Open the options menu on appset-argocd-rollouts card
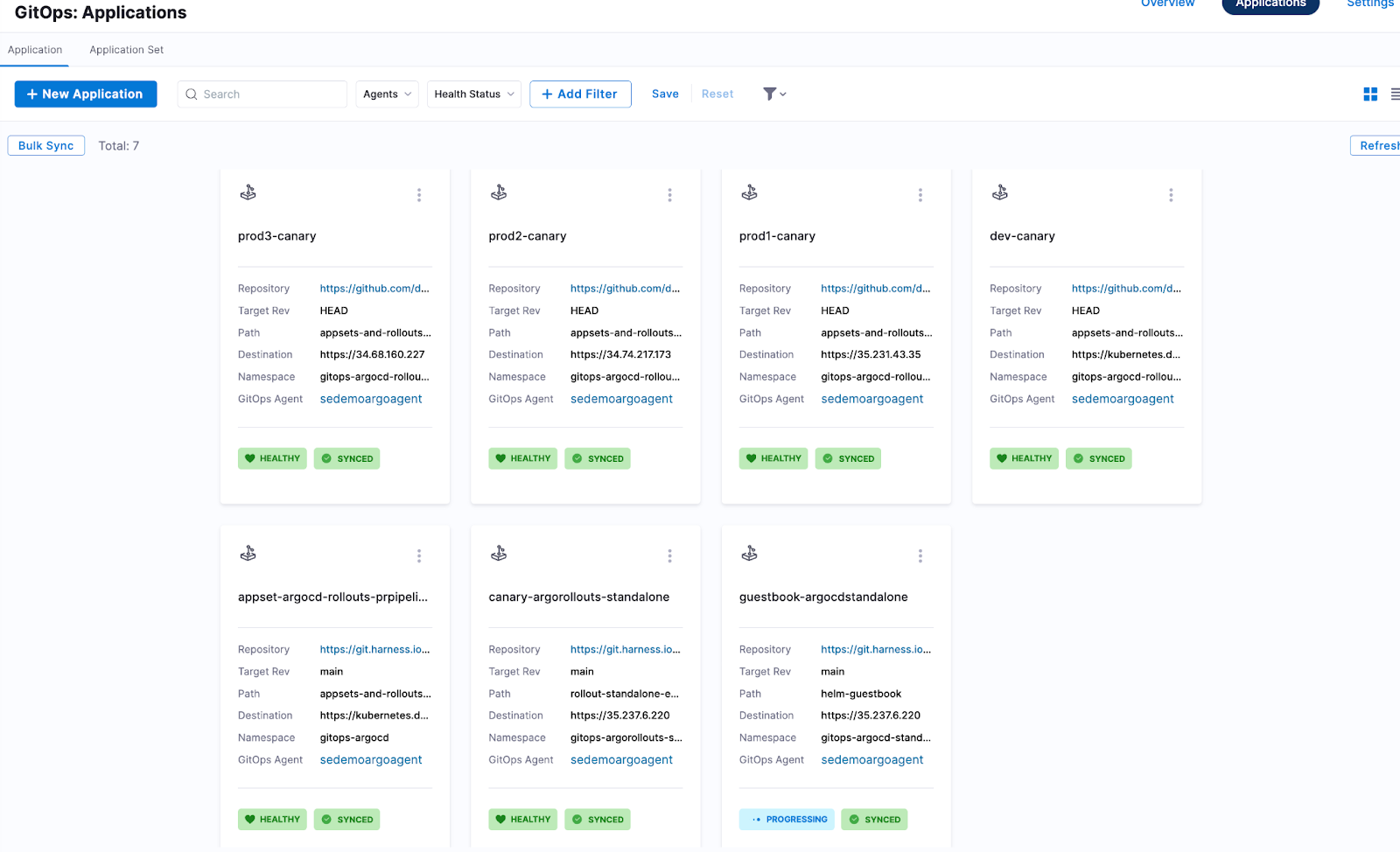This screenshot has width=1400, height=852. tap(419, 556)
